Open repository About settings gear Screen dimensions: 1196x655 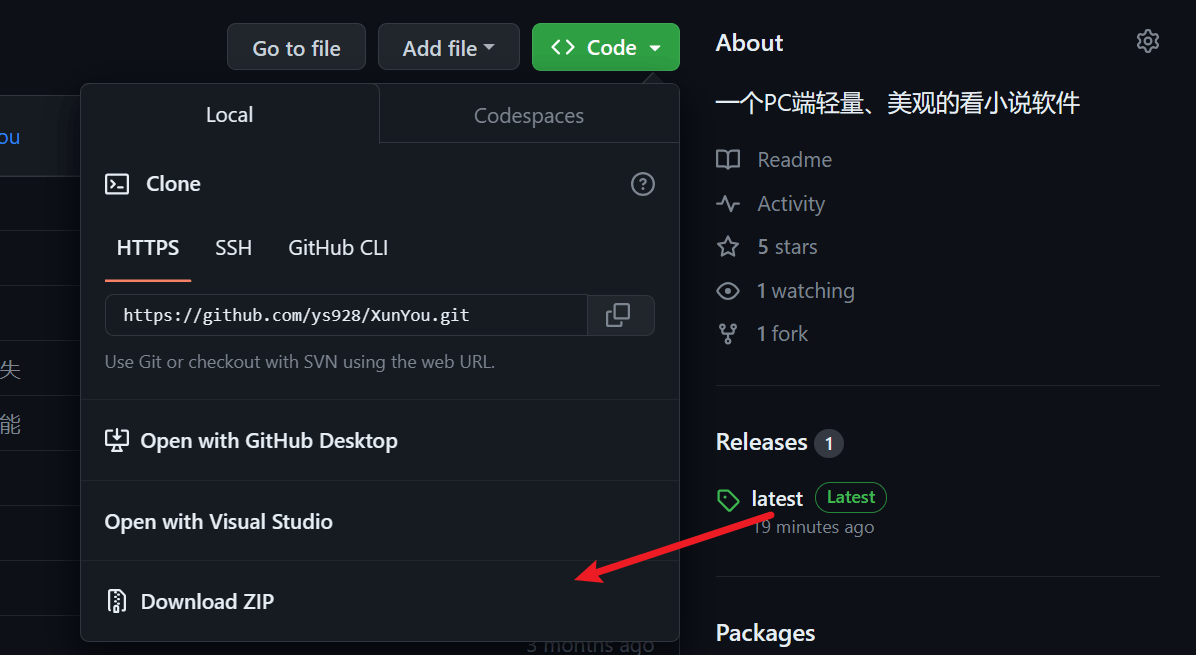[1147, 41]
